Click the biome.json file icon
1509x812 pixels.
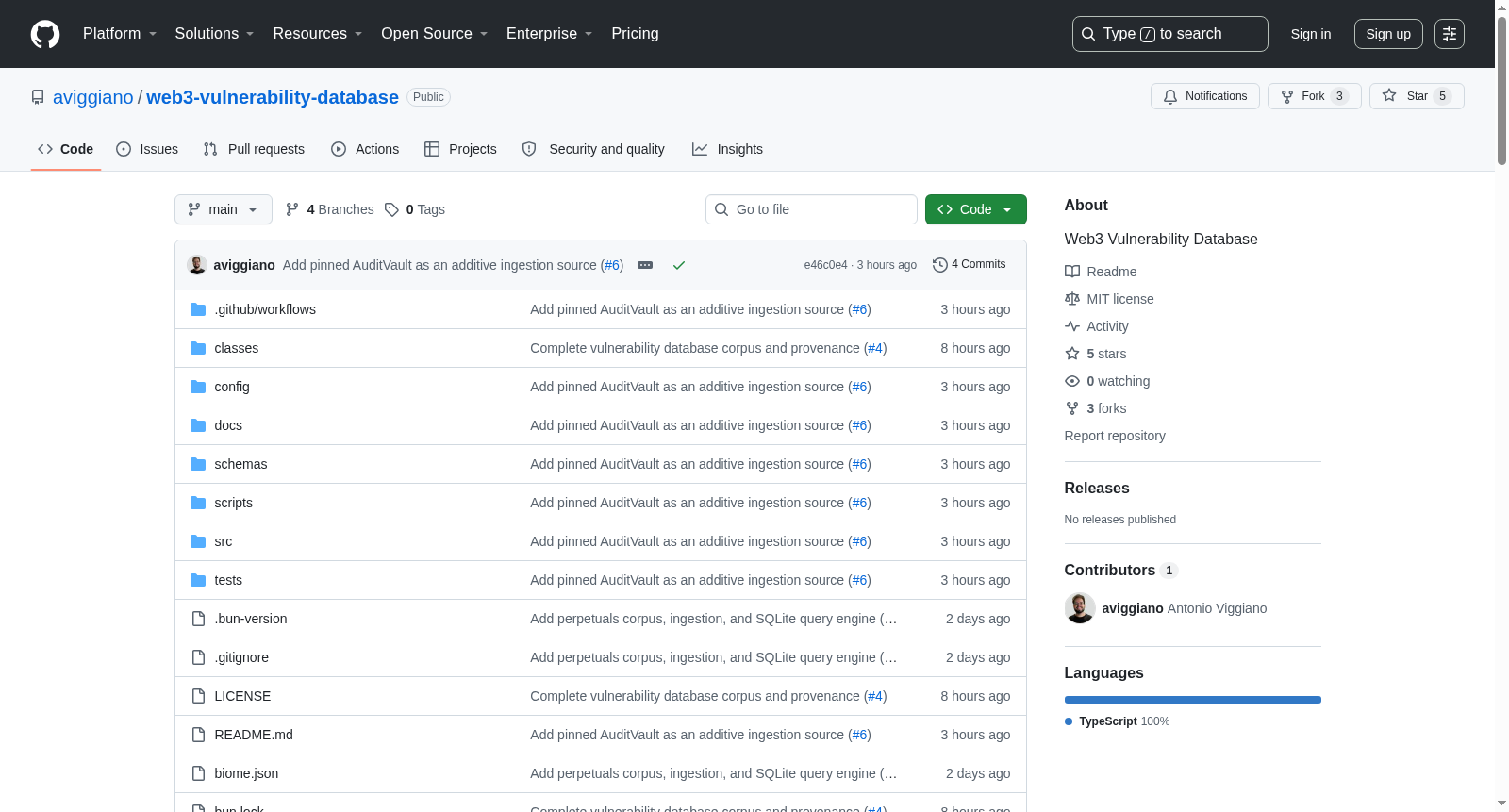point(198,773)
